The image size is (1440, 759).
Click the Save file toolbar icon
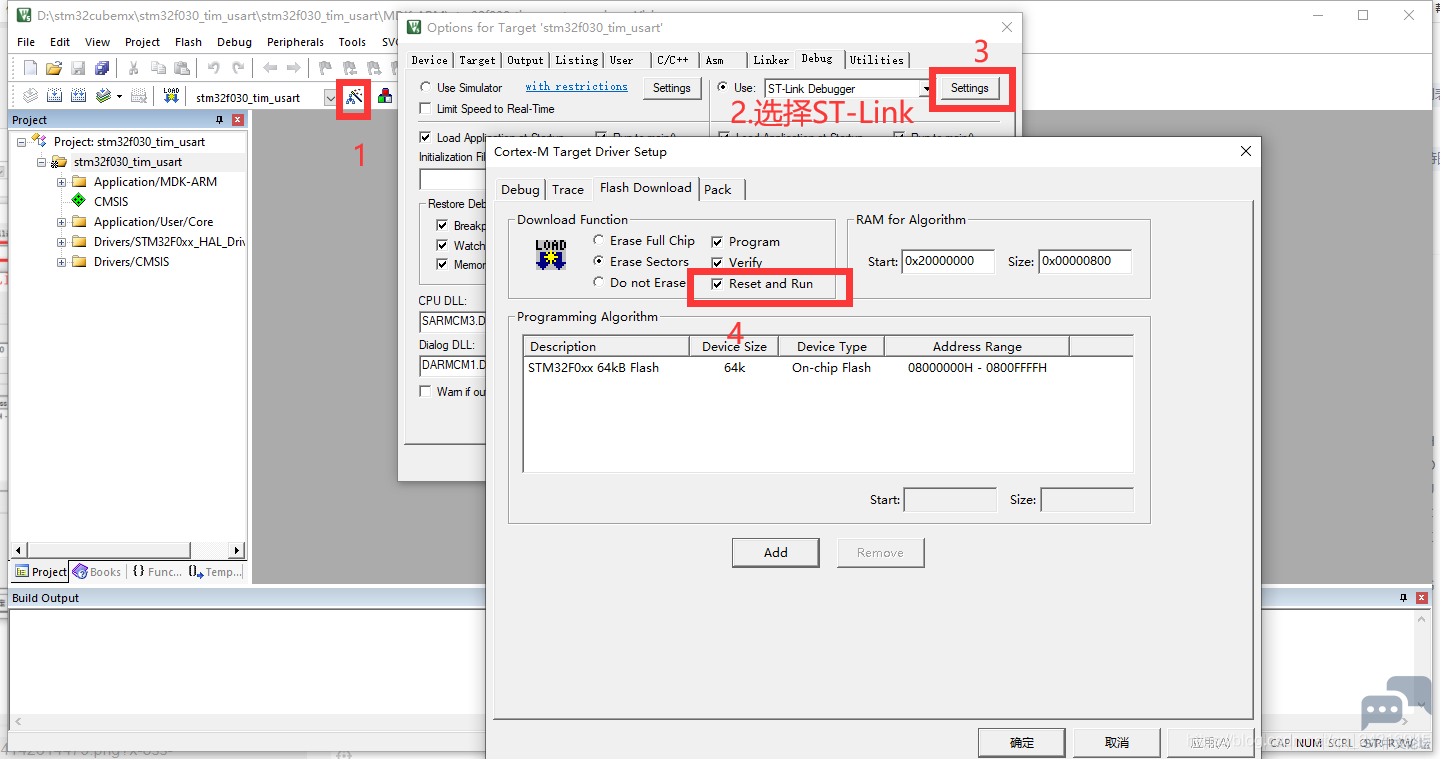(78, 68)
